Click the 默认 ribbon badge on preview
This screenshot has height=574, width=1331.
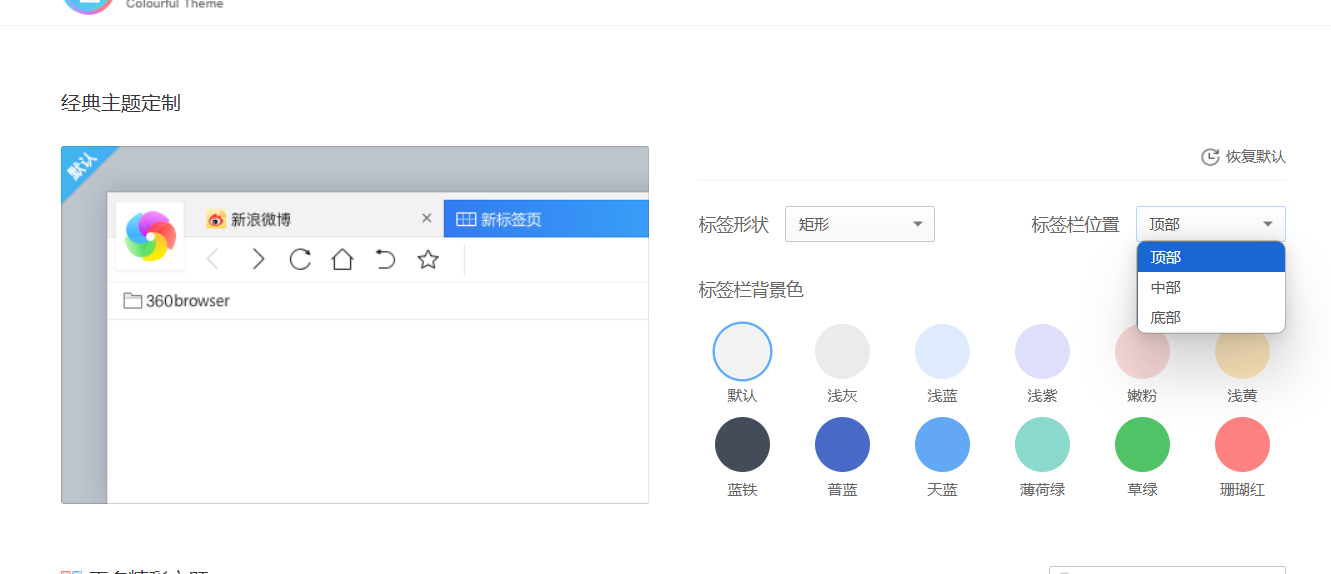(83, 167)
